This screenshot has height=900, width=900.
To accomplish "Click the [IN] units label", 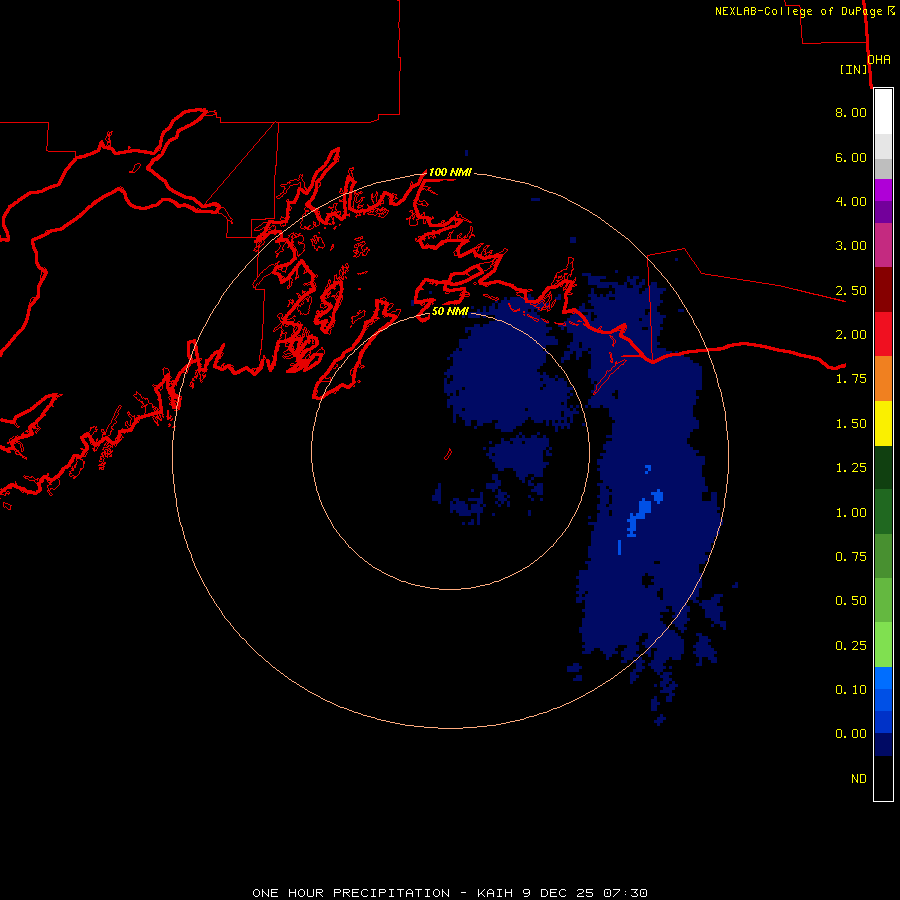I will pos(853,69).
